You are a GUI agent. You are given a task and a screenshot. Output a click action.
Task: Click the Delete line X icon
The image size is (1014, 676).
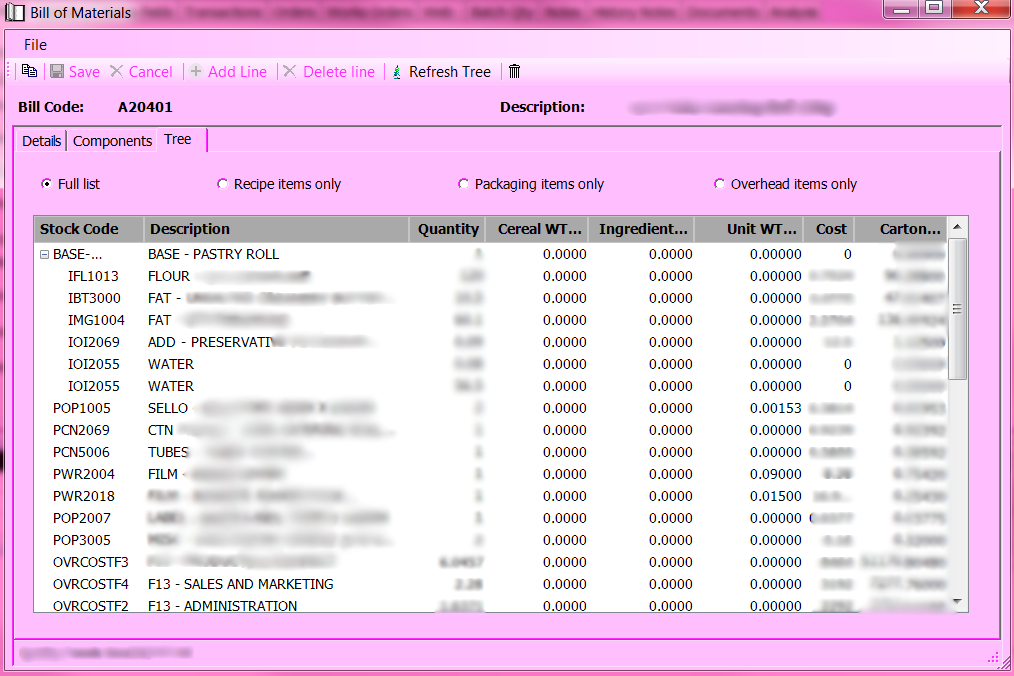click(290, 71)
